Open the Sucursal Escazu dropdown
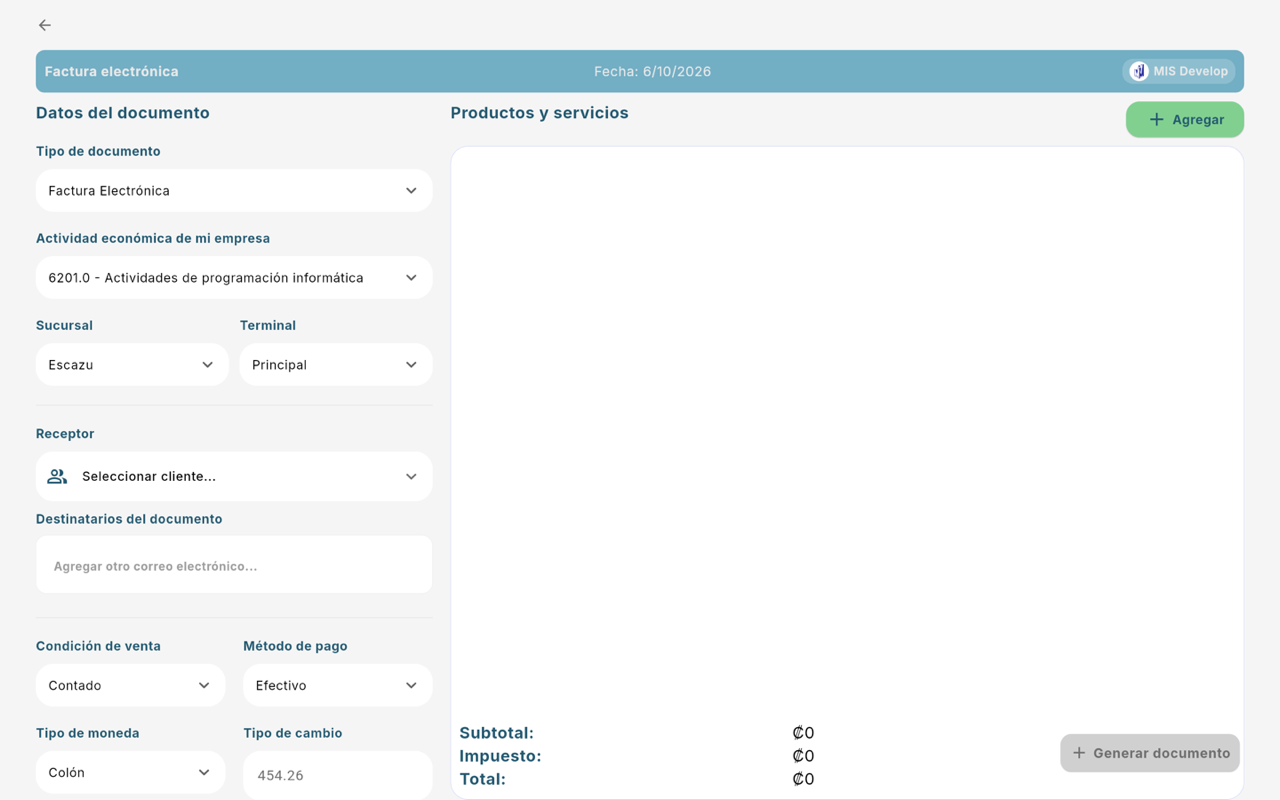 (x=132, y=364)
